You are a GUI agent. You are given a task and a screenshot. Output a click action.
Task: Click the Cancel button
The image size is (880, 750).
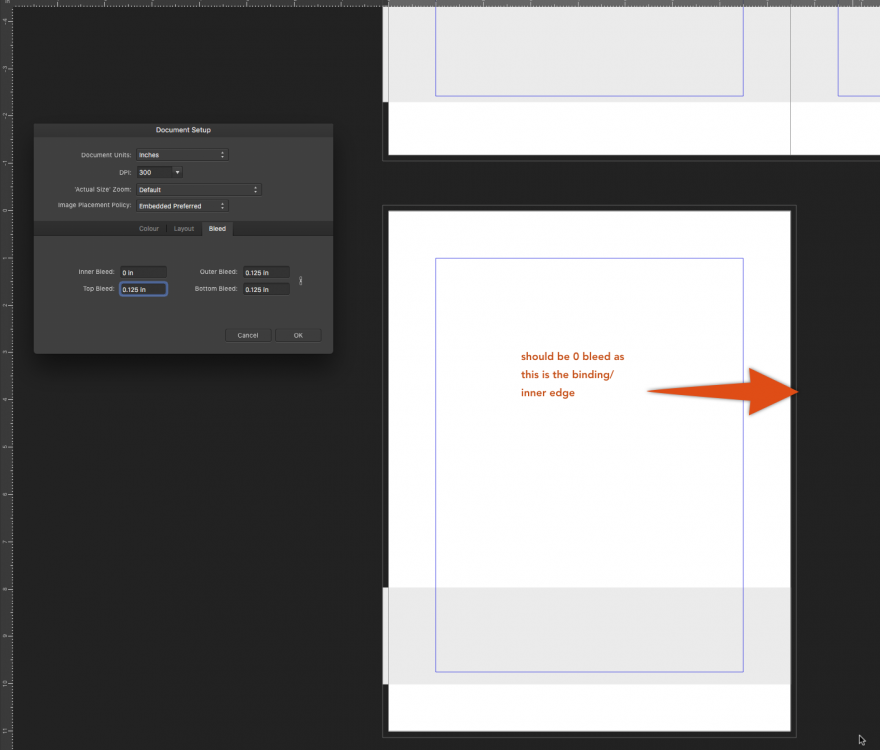click(x=248, y=335)
